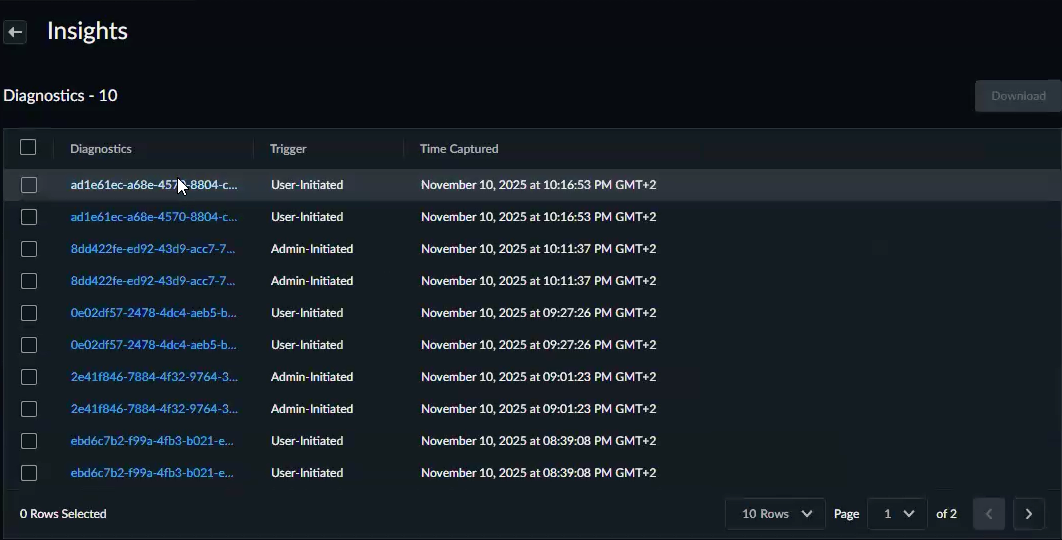Tick the first 2e41f846 row checkbox
Image resolution: width=1062 pixels, height=540 pixels.
point(29,377)
